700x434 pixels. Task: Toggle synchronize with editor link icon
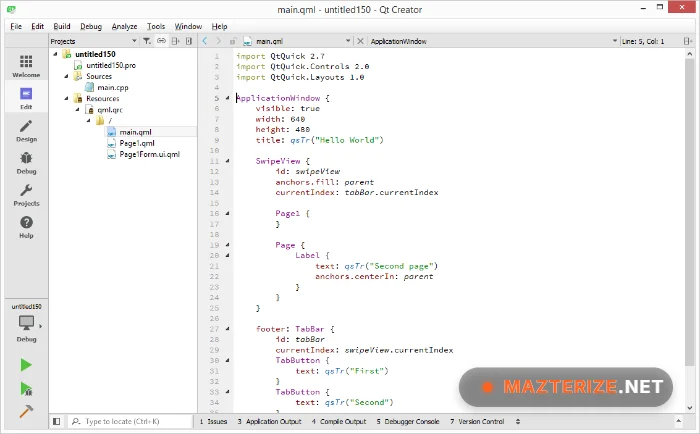point(161,41)
